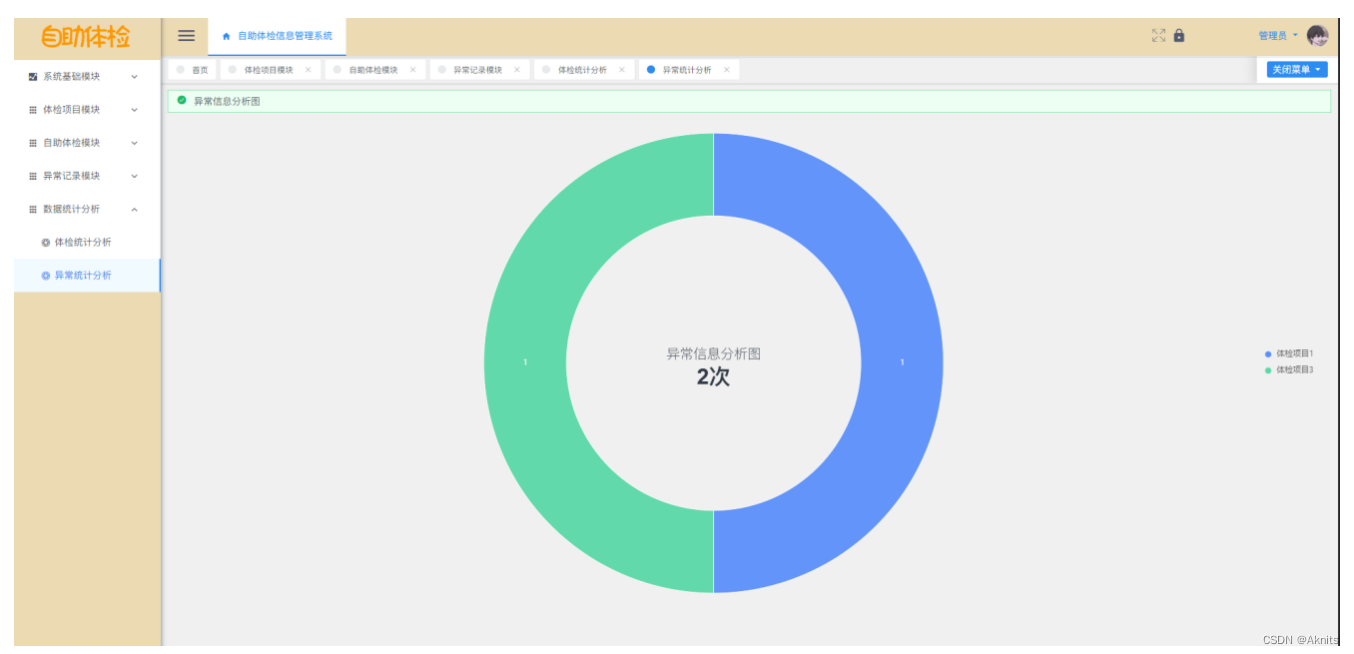Click the 自助体检 logo

[x=86, y=37]
